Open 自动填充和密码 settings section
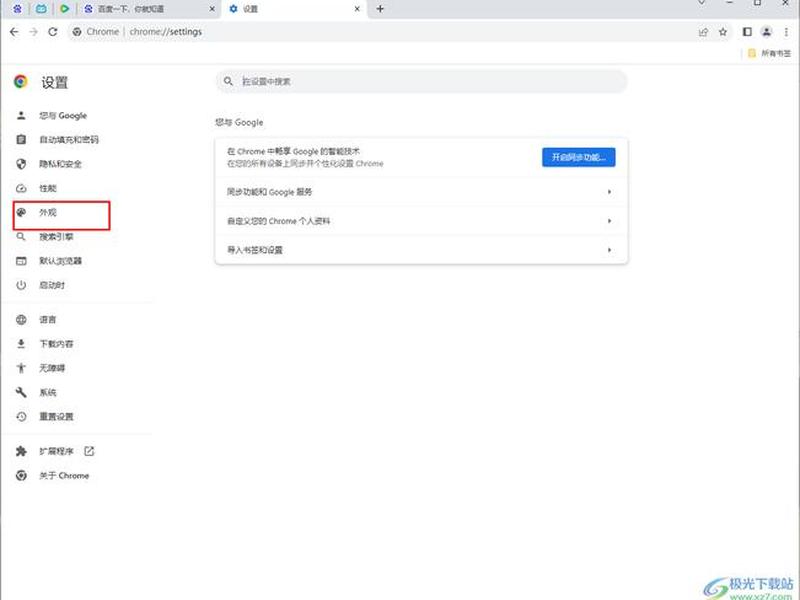 (x=69, y=140)
